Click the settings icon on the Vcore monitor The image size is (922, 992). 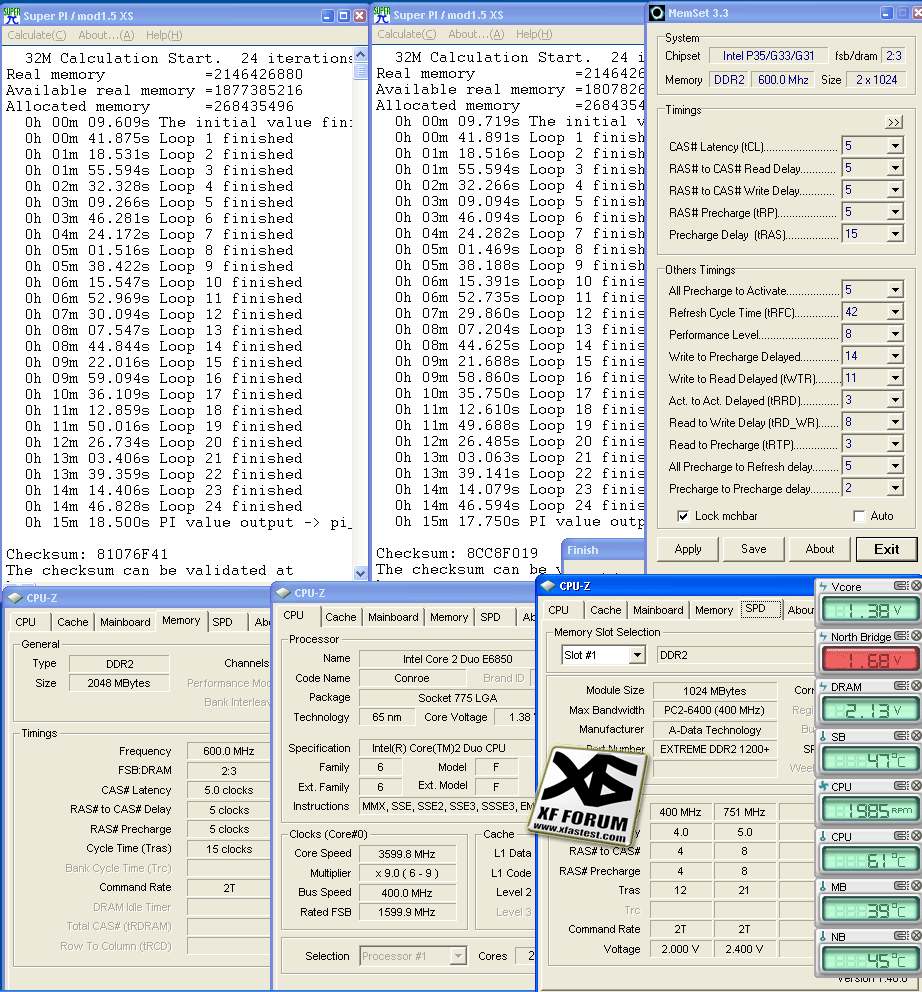(901, 587)
